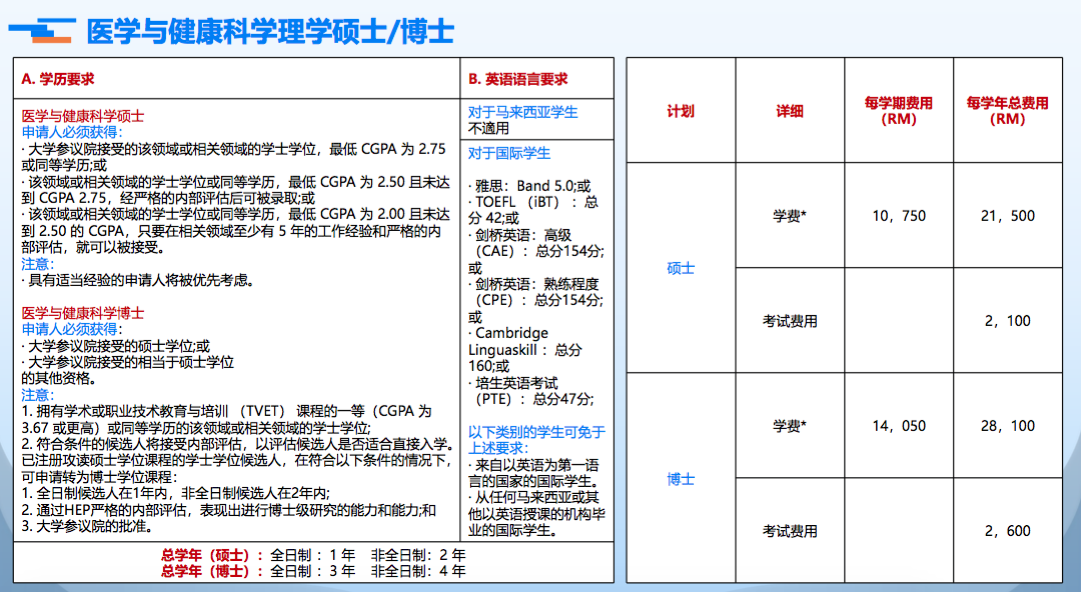The width and height of the screenshot is (1081, 592).
Task: Click the 总学年（硕士）duration line
Action: (313, 555)
